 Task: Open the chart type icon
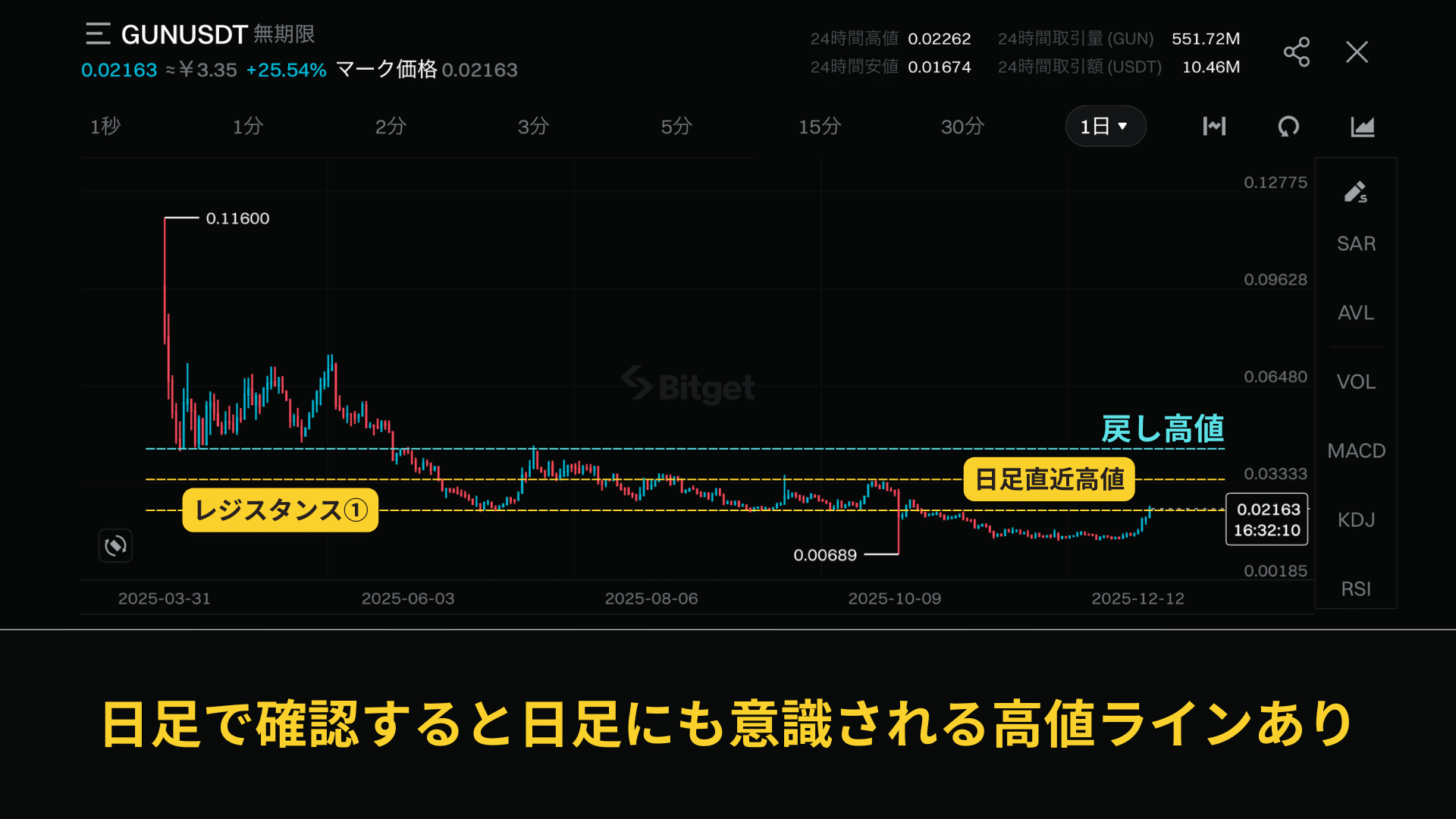click(1362, 127)
